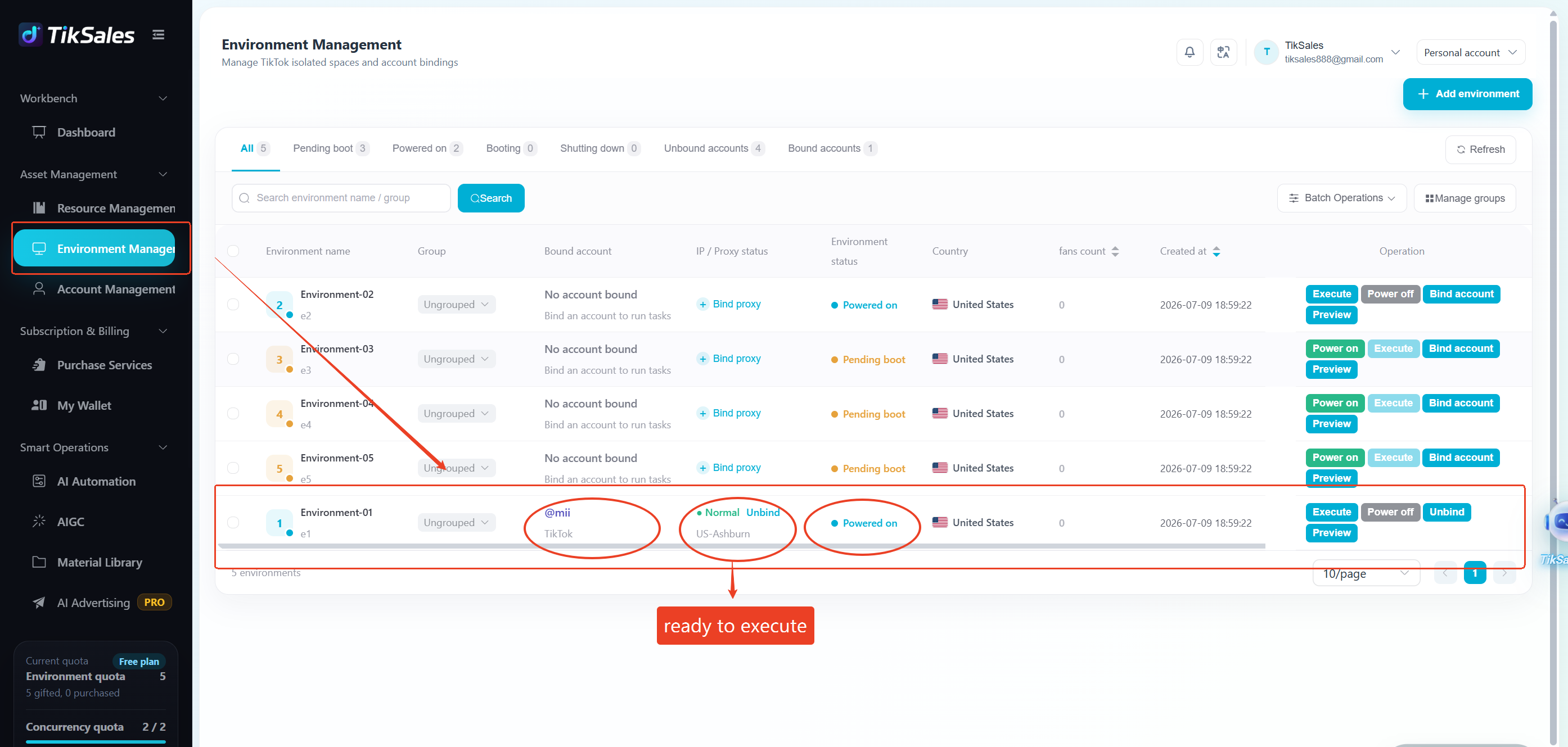
Task: Tick the checkbox for Environment-01
Action: 233,523
